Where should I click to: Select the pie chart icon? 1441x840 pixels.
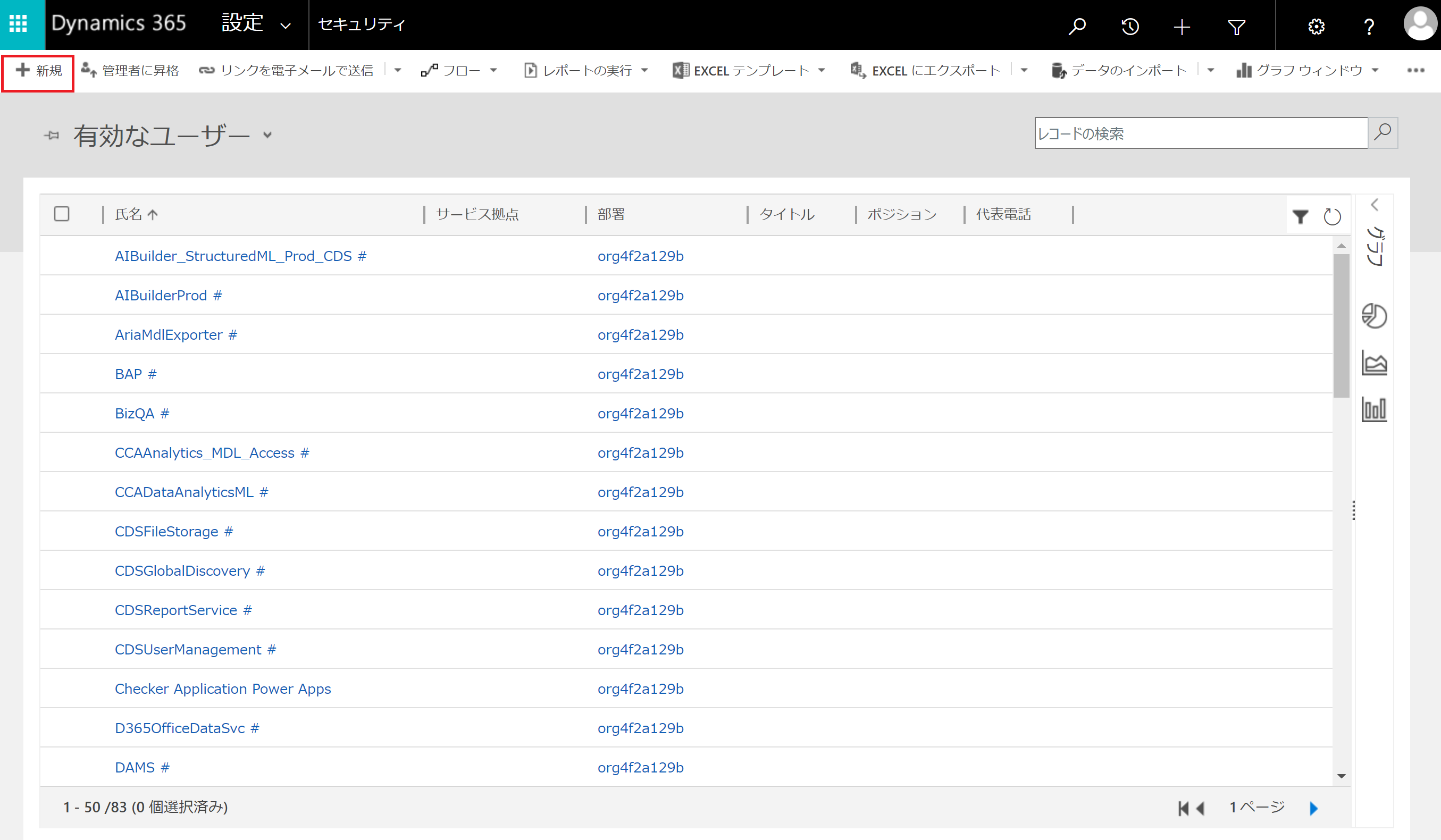point(1374,316)
